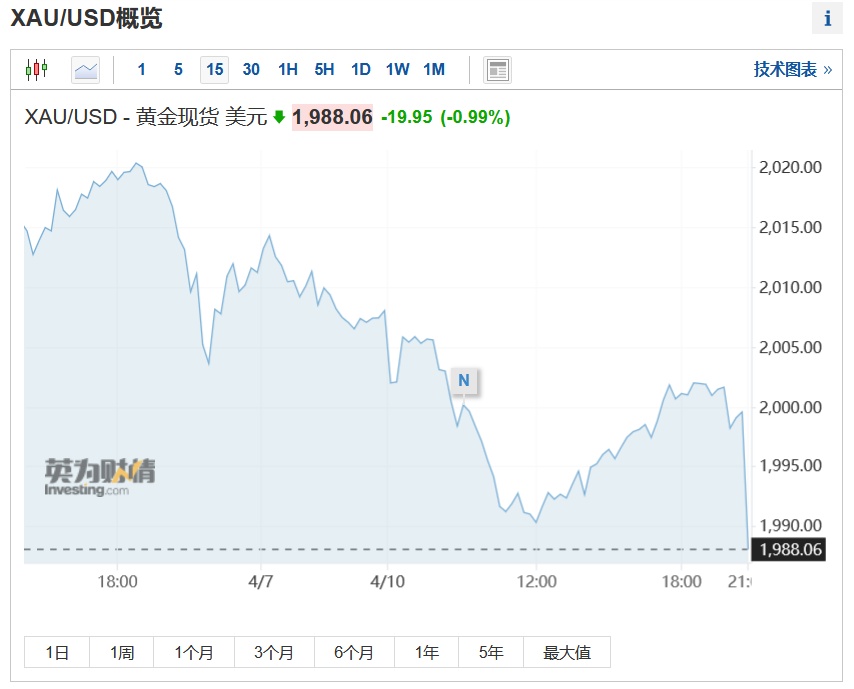Image resolution: width=854 pixels, height=689 pixels.
Task: Select the 5 minute interval
Action: click(x=178, y=70)
